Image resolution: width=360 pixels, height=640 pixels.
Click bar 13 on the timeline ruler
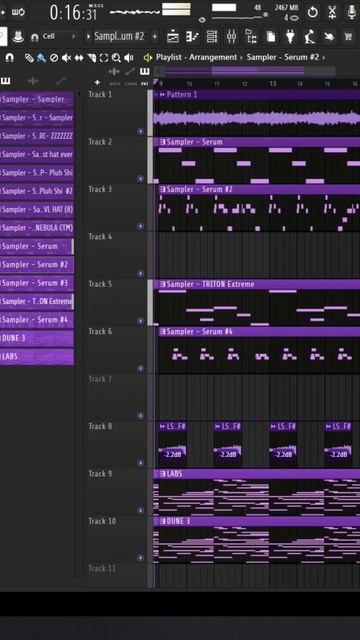point(272,84)
